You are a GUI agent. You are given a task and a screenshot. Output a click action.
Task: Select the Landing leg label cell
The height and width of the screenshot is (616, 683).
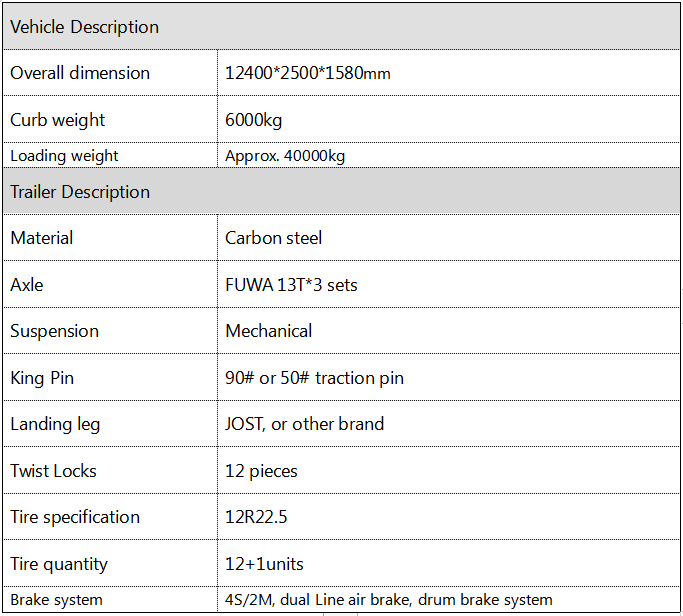110,424
